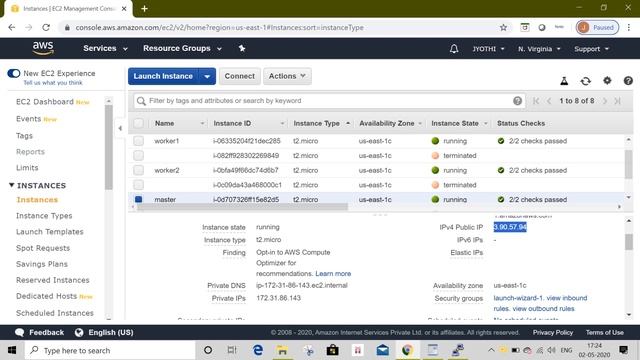
Task: Open table settings gear icon
Action: coord(607,80)
